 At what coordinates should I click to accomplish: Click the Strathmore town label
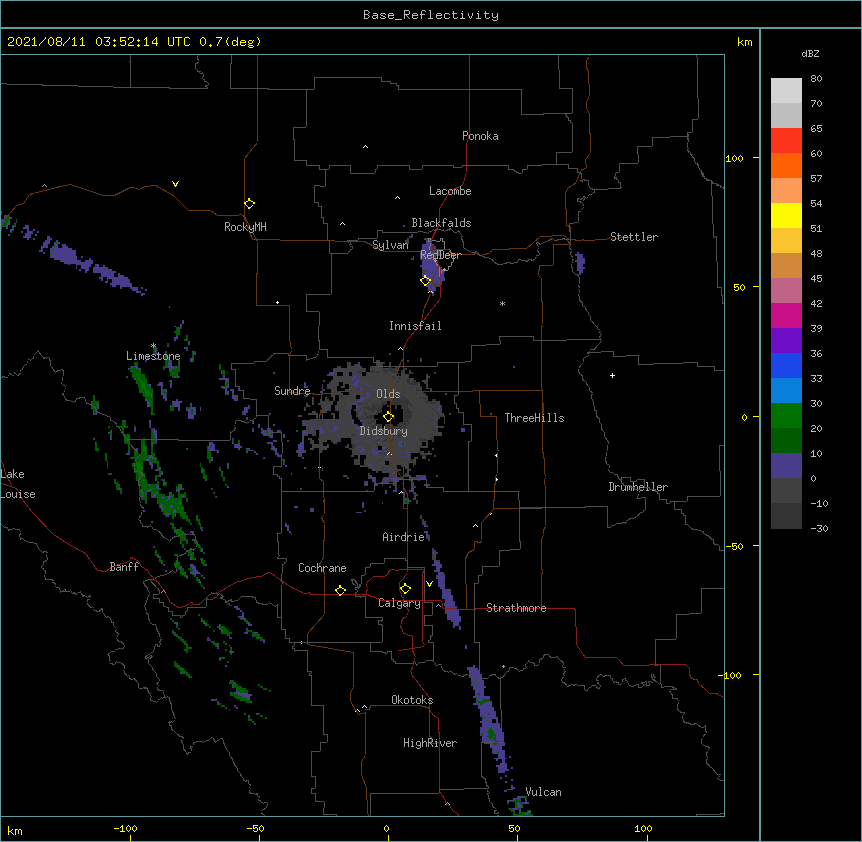516,608
